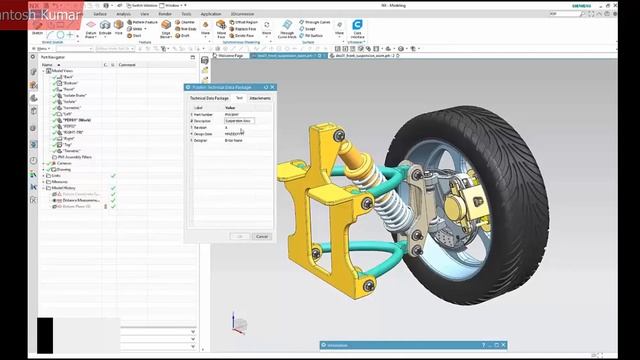The height and width of the screenshot is (360, 640).
Task: Choose the Draft command
Action: [x=182, y=36]
